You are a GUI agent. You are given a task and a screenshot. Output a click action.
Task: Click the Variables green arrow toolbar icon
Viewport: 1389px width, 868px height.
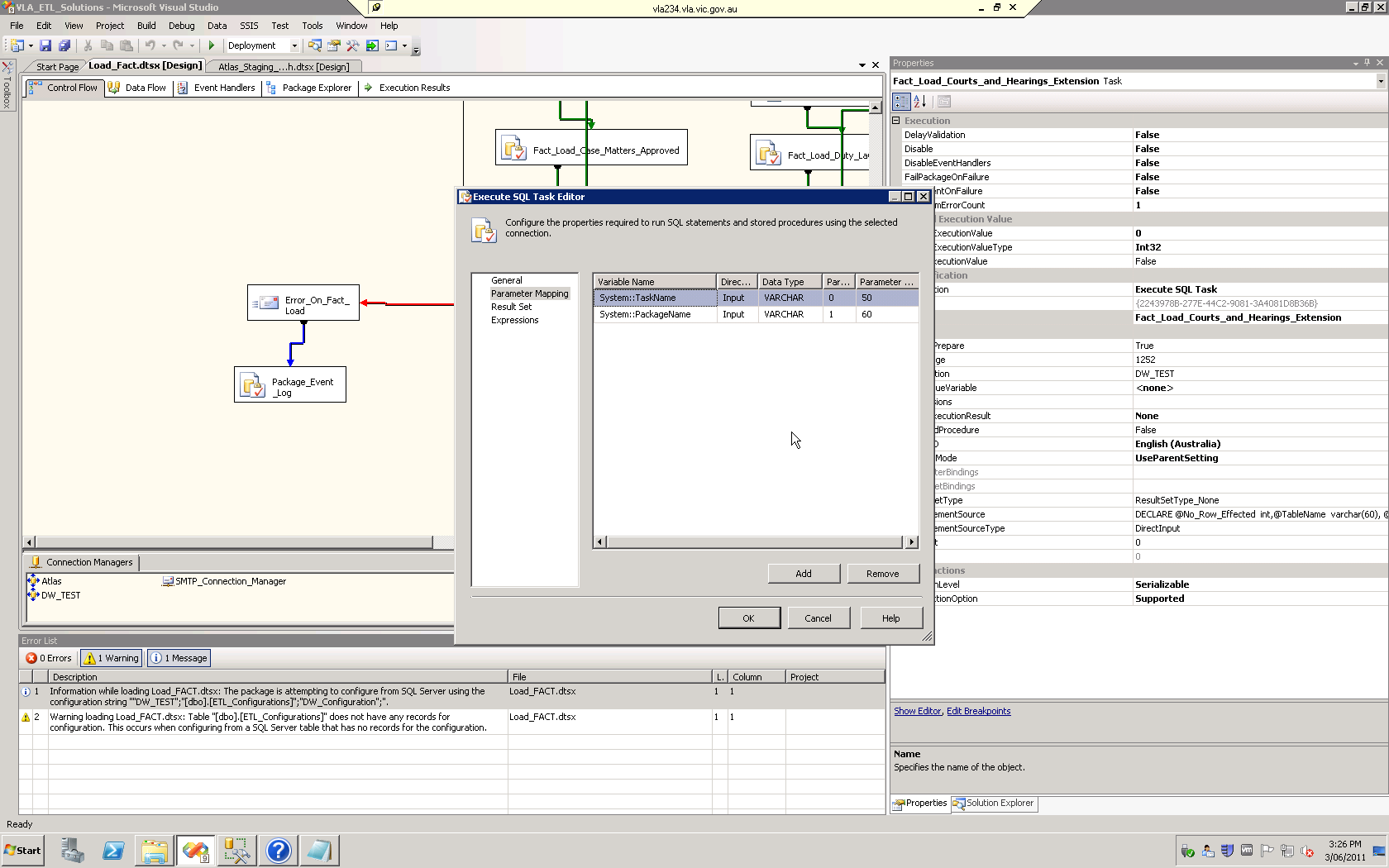pos(372,45)
